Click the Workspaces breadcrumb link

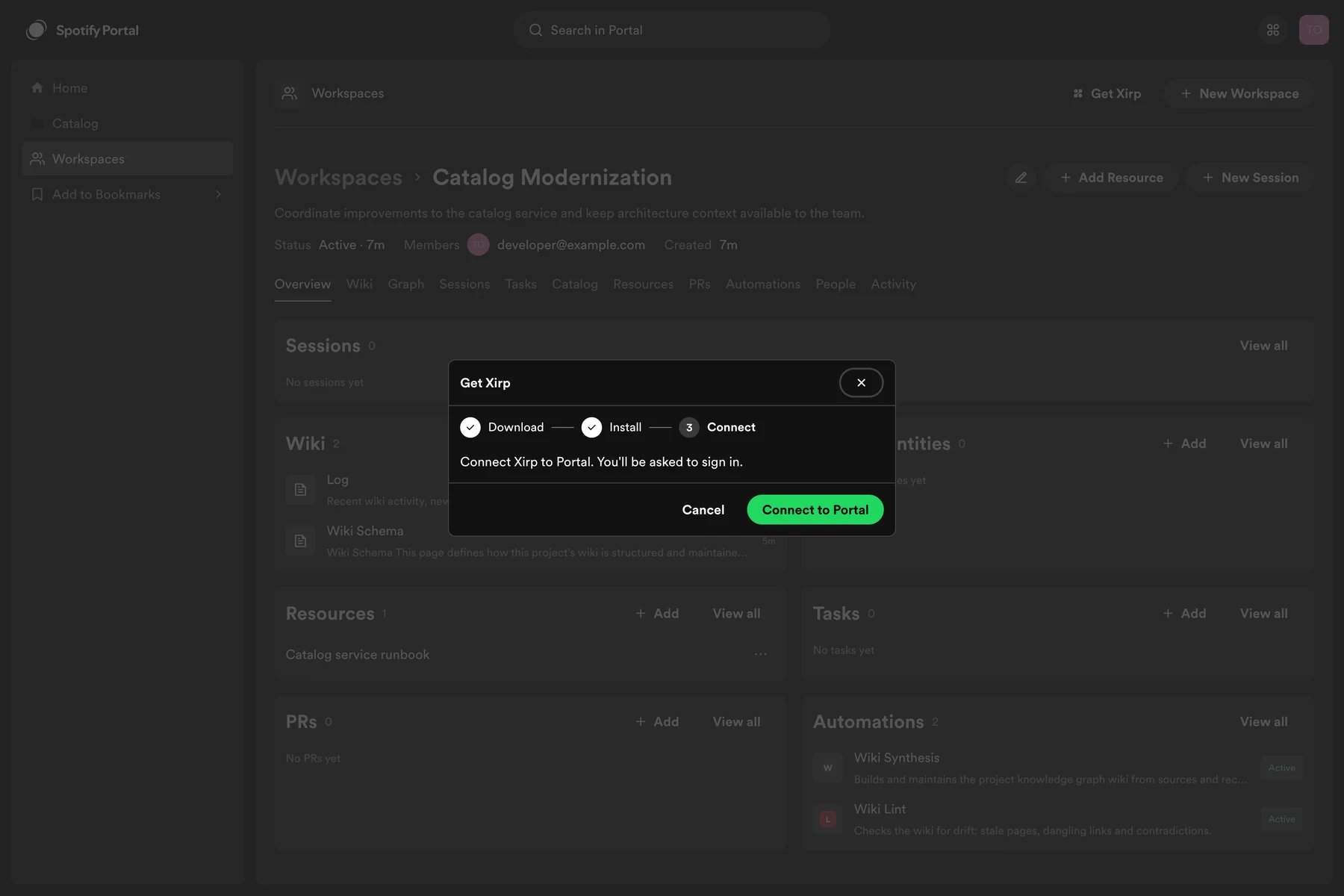click(x=338, y=178)
